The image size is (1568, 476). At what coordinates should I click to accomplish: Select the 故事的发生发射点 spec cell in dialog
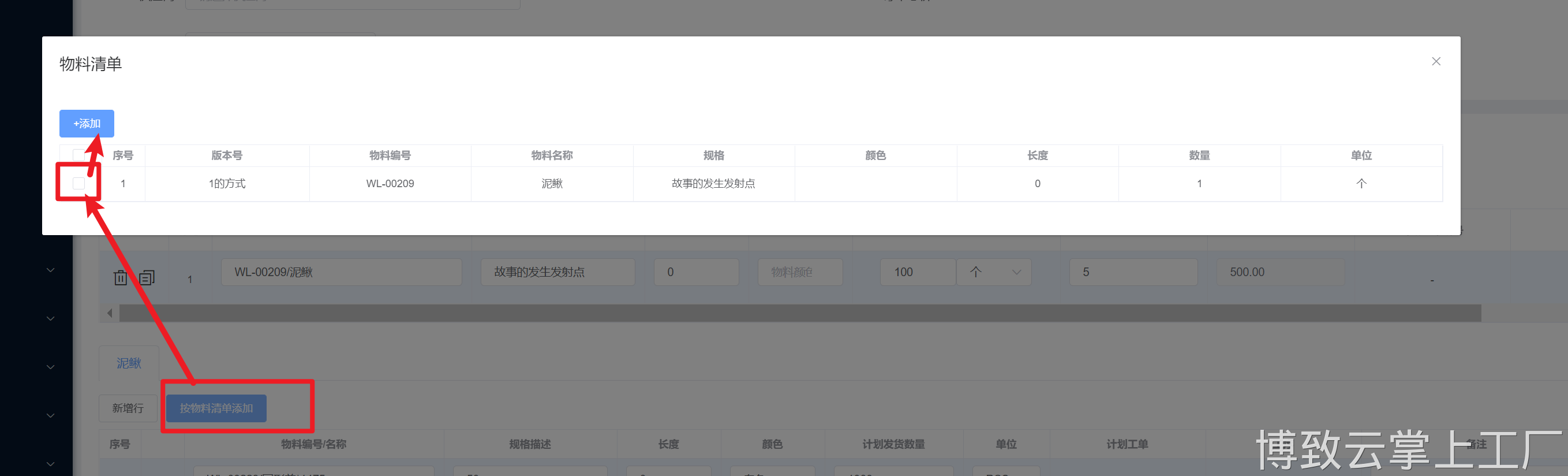[713, 184]
